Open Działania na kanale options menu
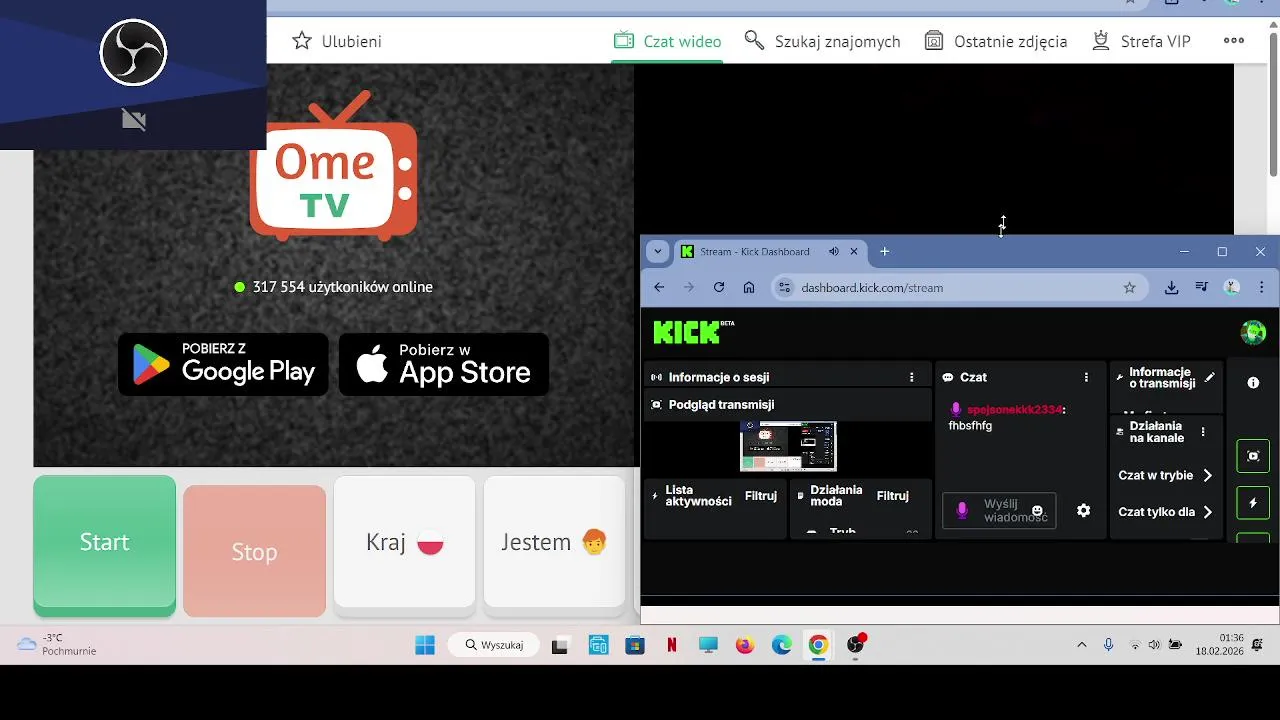 pos(1203,432)
